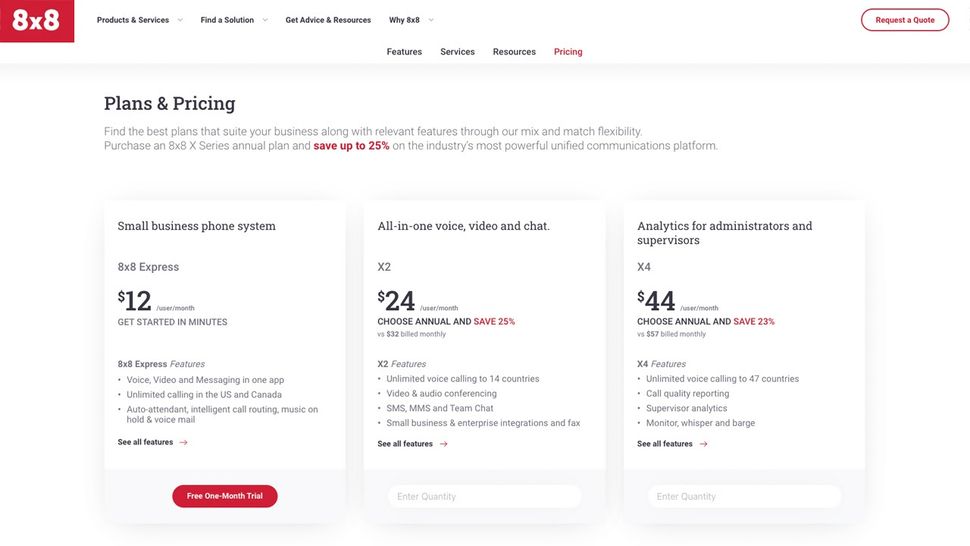Expand the Why 8x8 dropdown
This screenshot has width=970, height=546.
pos(410,20)
